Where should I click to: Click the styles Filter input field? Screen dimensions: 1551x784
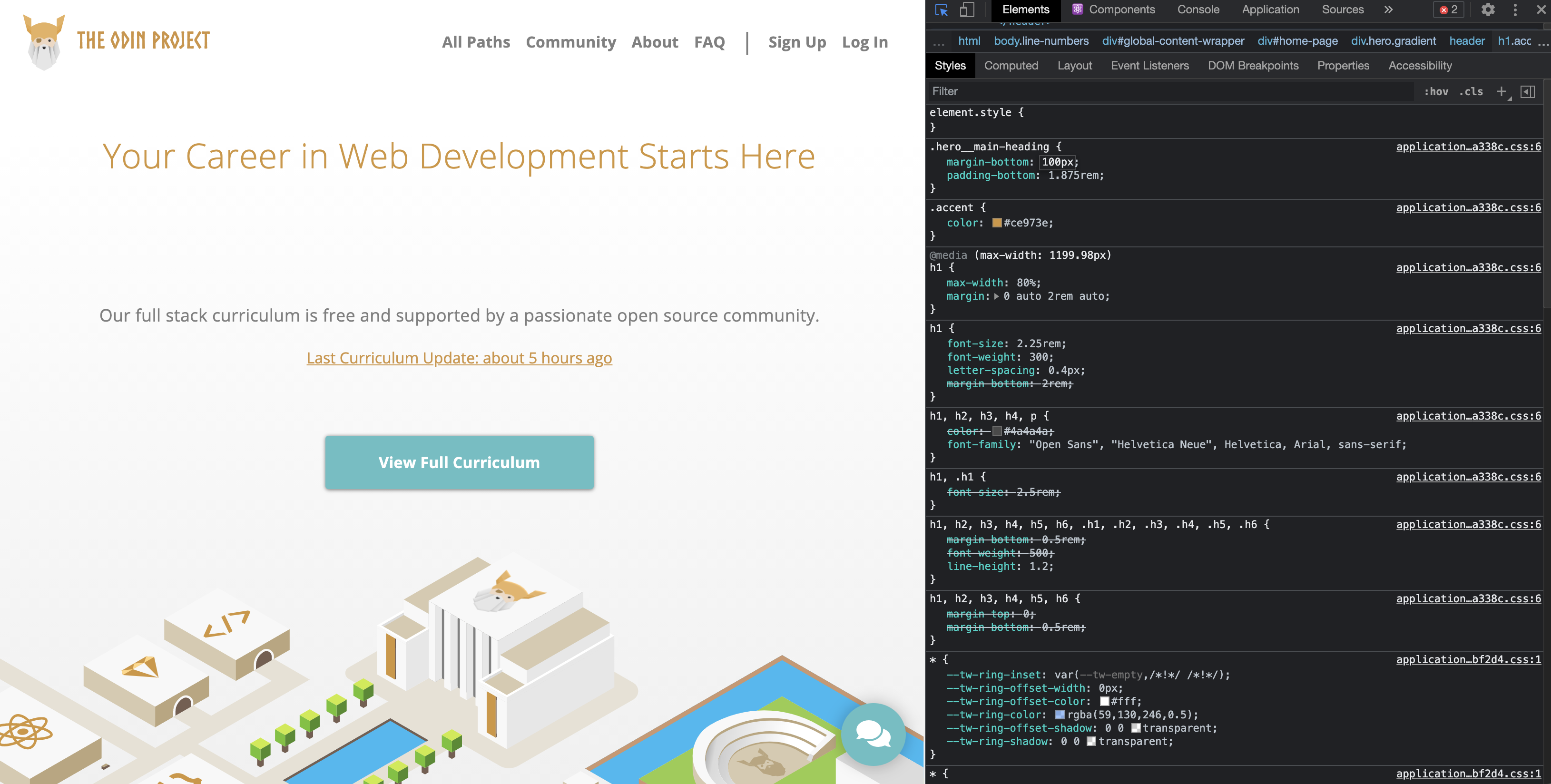1168,91
